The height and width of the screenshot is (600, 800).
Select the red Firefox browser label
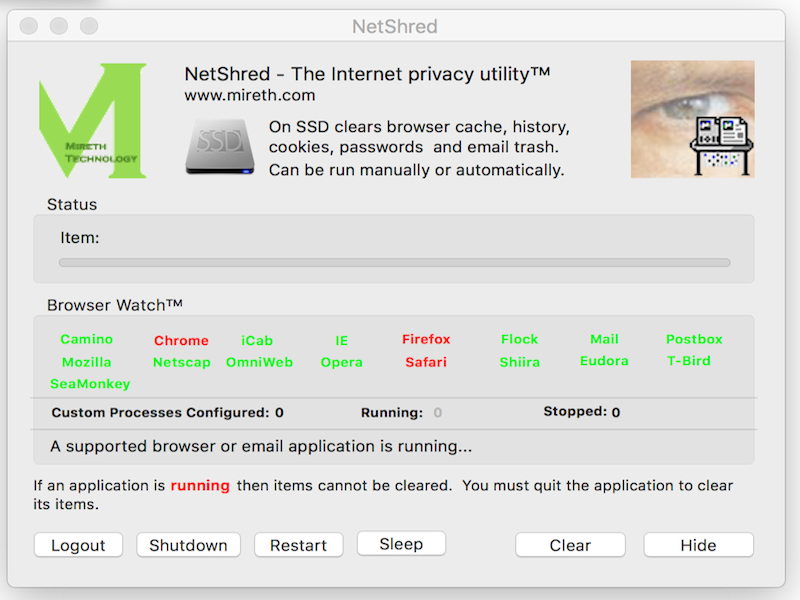coord(426,340)
